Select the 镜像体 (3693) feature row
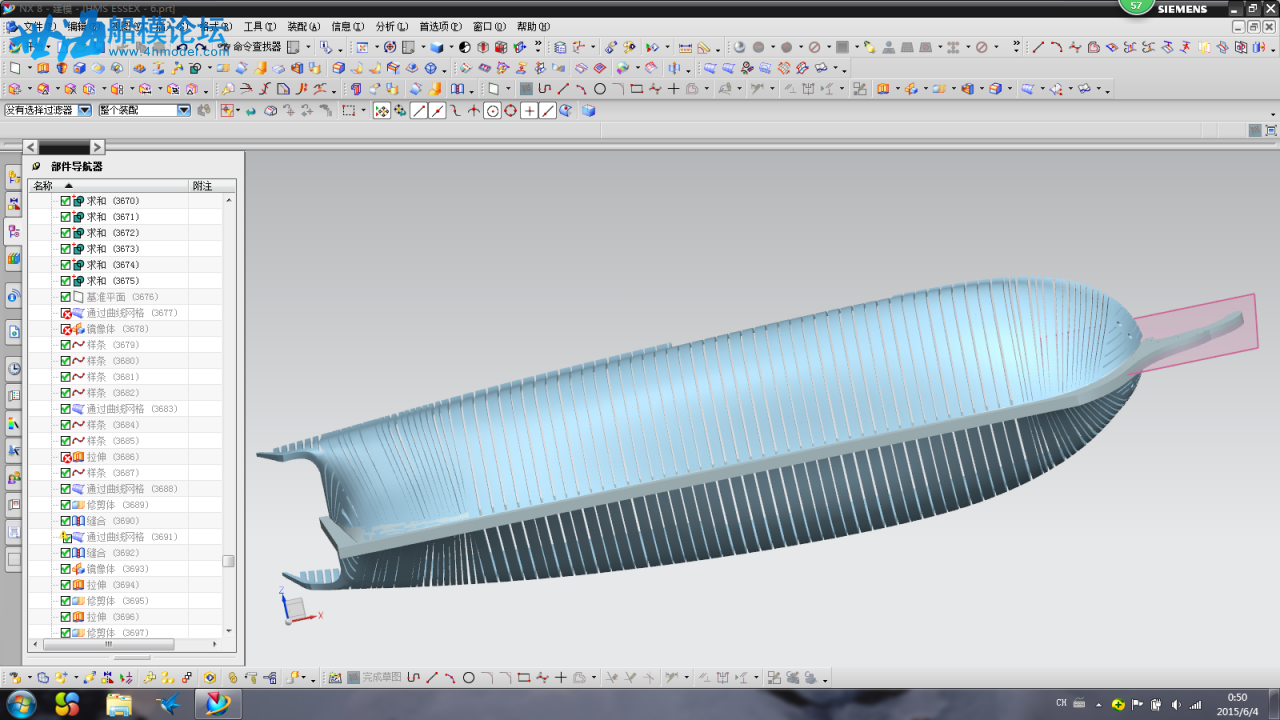This screenshot has height=720, width=1280. pyautogui.click(x=117, y=569)
